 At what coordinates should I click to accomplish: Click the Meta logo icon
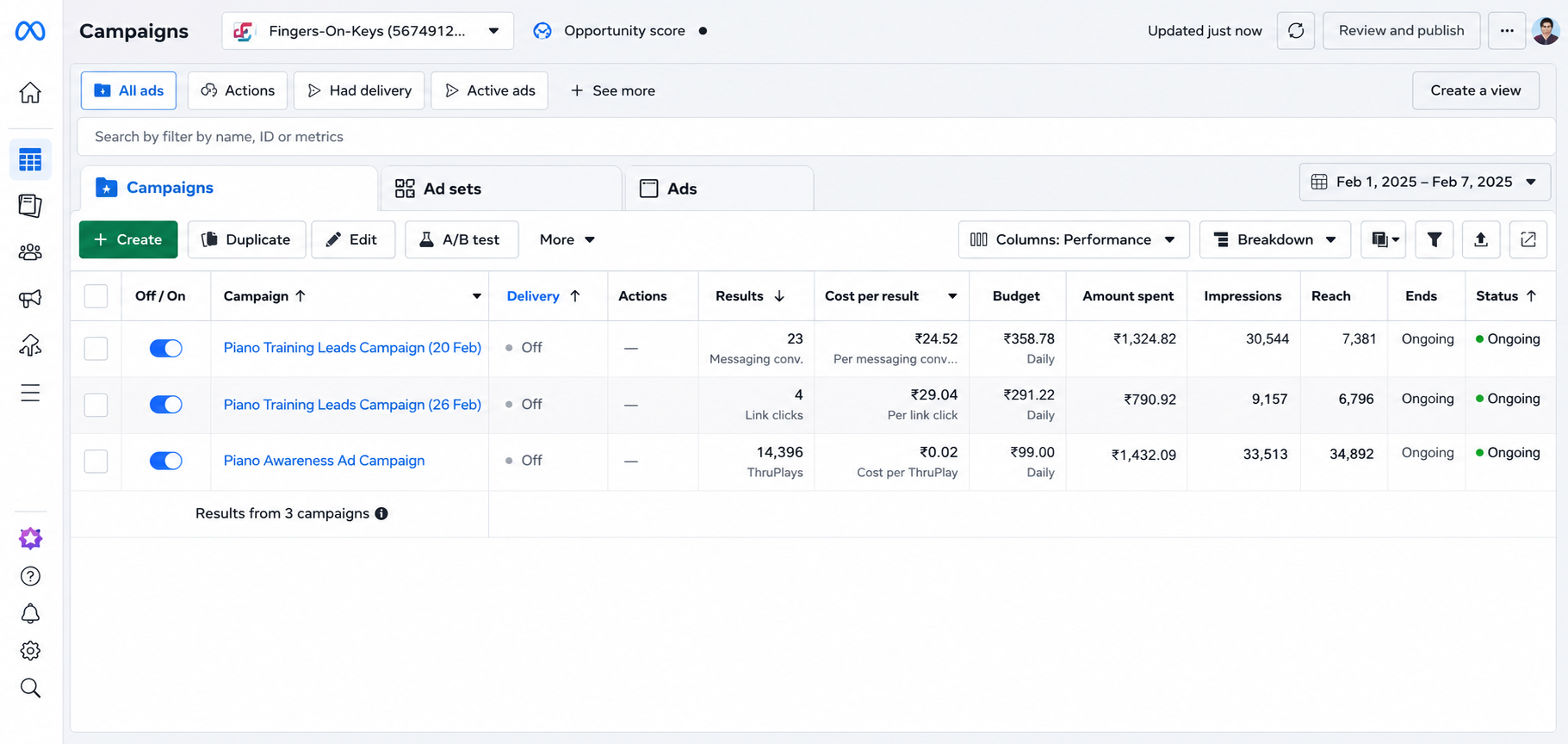point(30,31)
